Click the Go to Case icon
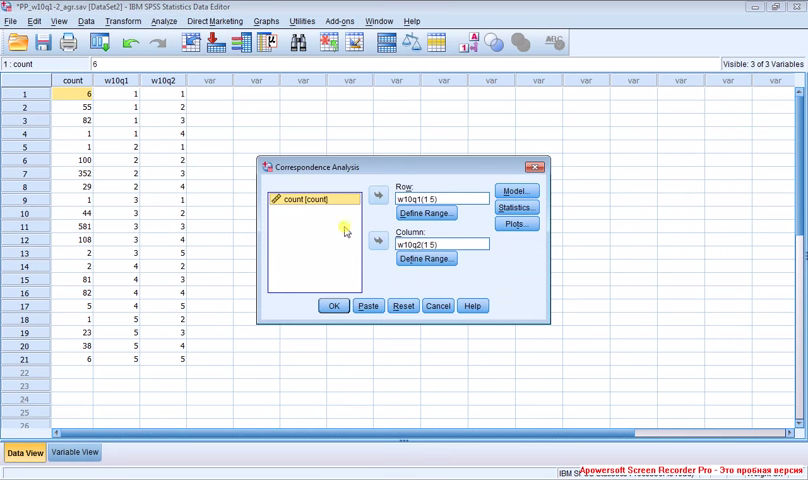The height and width of the screenshot is (480, 808). pyautogui.click(x=191, y=42)
